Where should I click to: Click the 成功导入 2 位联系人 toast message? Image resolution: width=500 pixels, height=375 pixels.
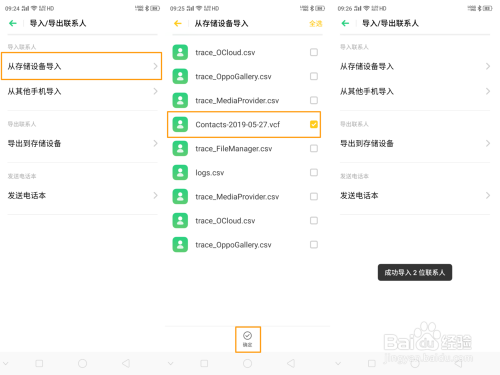click(x=415, y=272)
